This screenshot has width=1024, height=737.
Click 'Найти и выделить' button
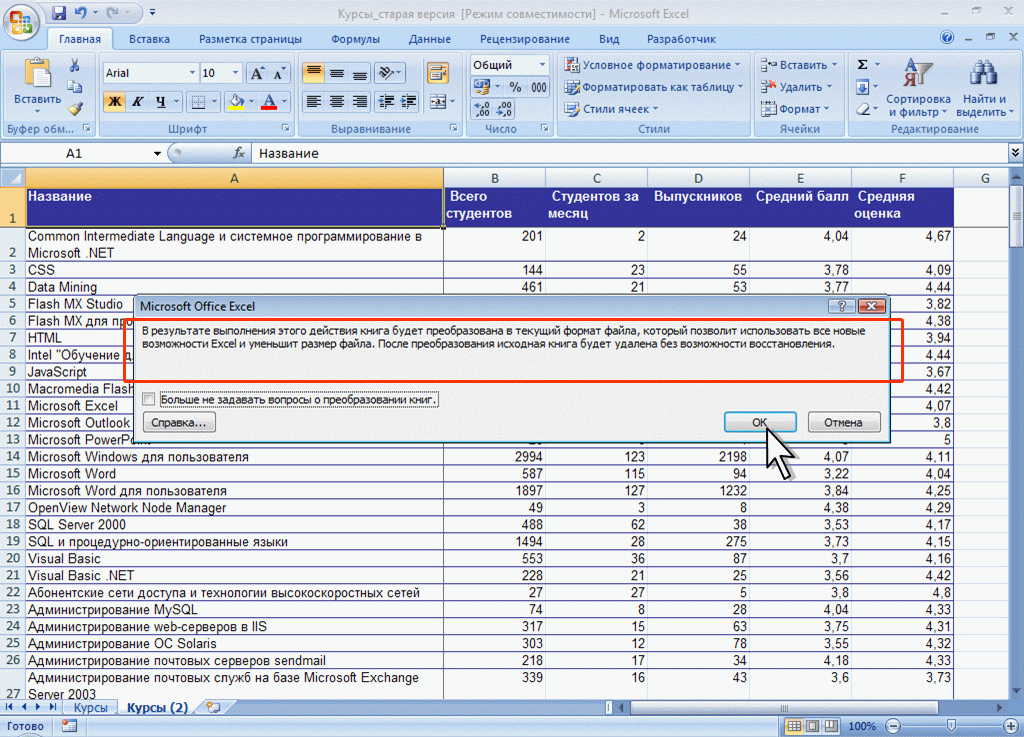click(985, 87)
